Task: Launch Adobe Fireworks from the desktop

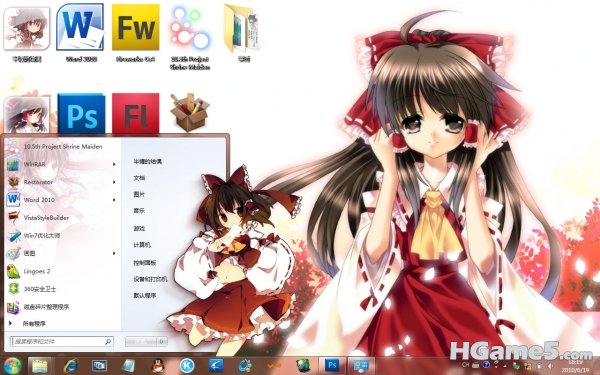Action: 135,27
